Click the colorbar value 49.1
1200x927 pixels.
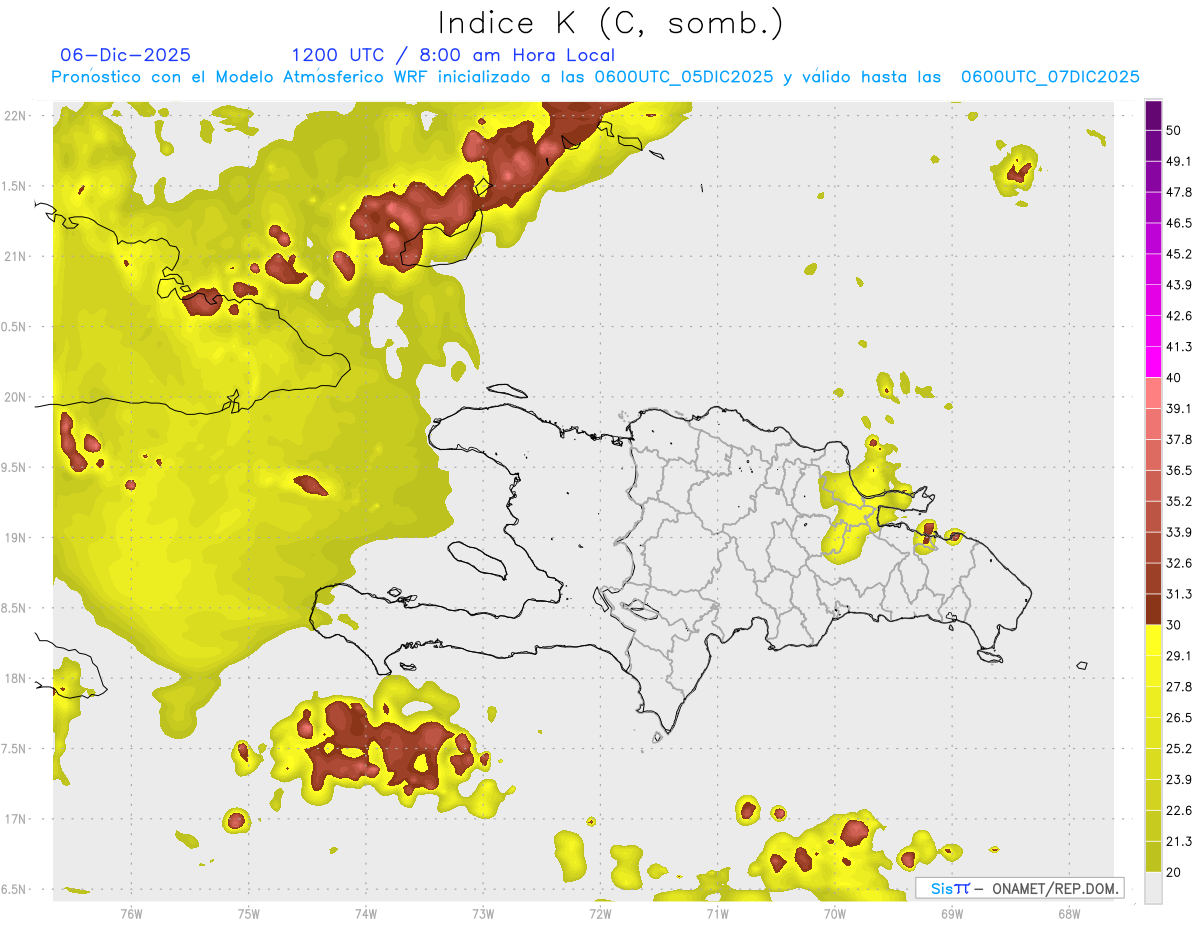1179,161
